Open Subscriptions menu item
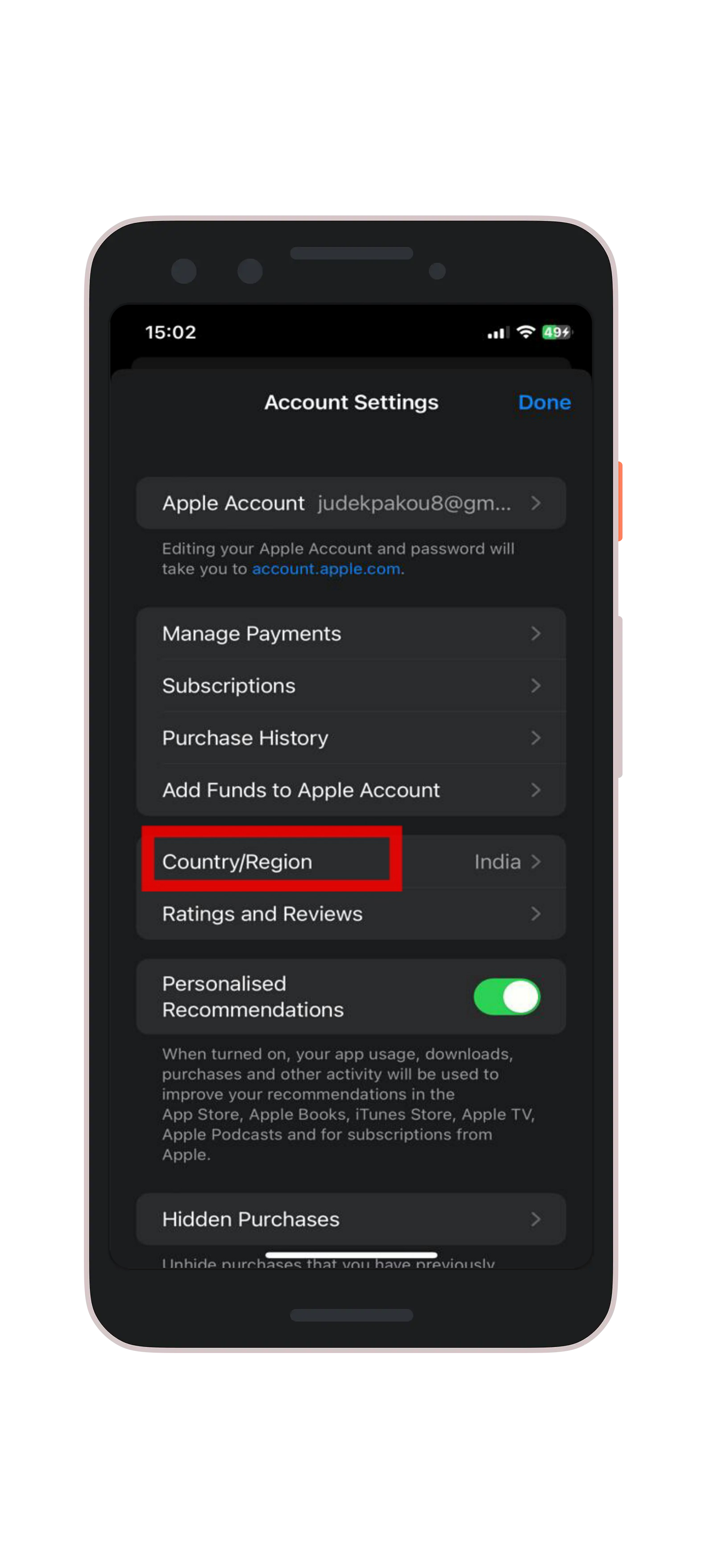This screenshot has height=1568, width=706. (351, 686)
